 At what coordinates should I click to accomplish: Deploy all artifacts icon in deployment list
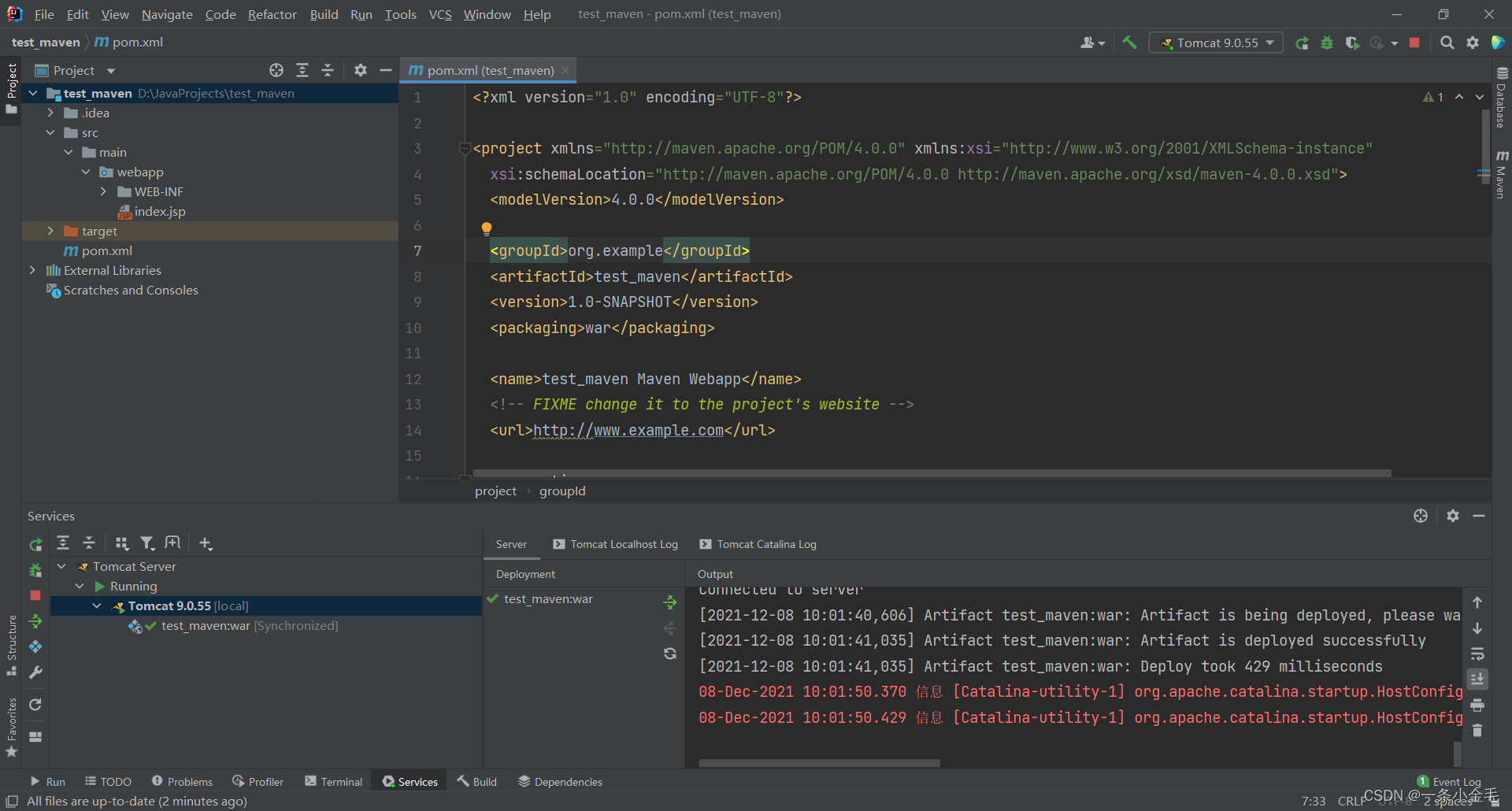coord(670,602)
